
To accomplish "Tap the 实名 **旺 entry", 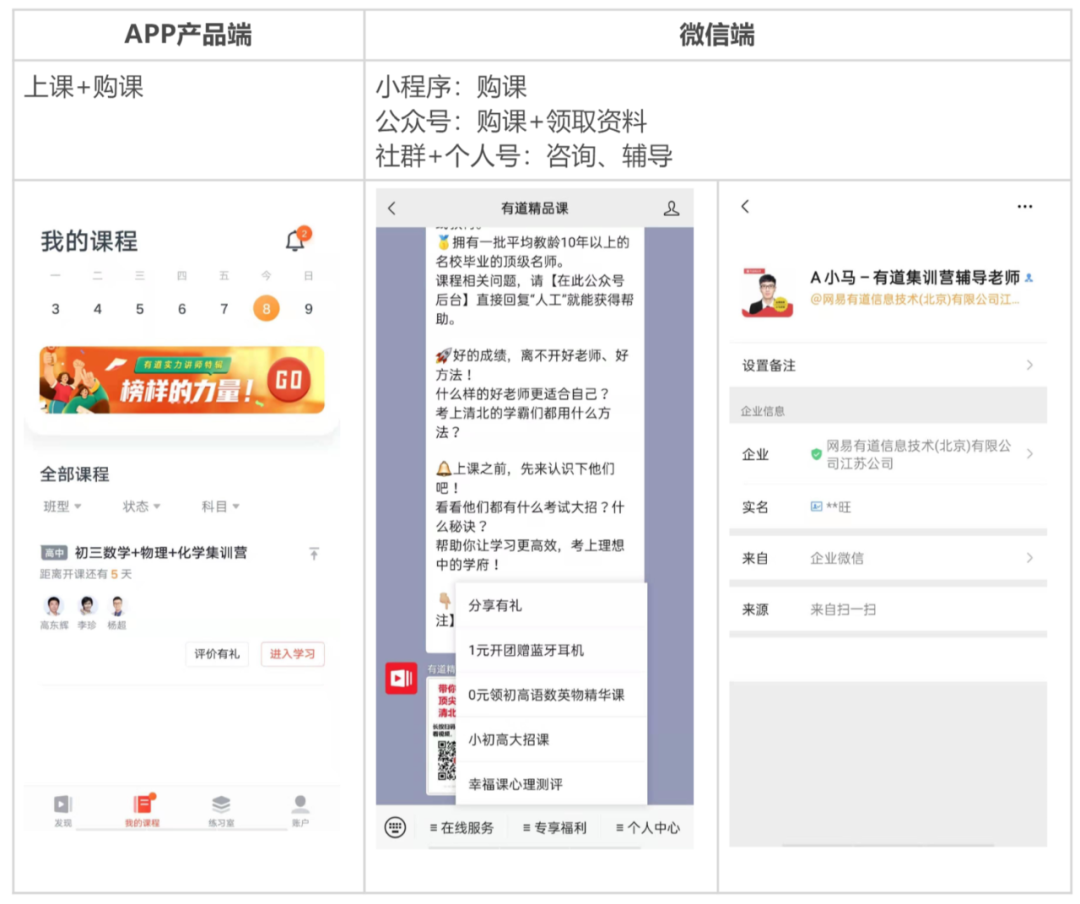I will coord(888,507).
